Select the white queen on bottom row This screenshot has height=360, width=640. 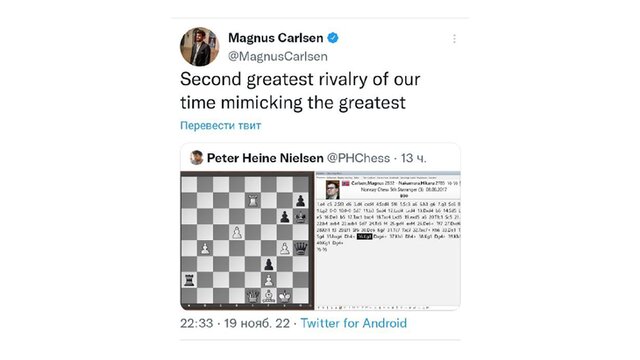(x=253, y=296)
